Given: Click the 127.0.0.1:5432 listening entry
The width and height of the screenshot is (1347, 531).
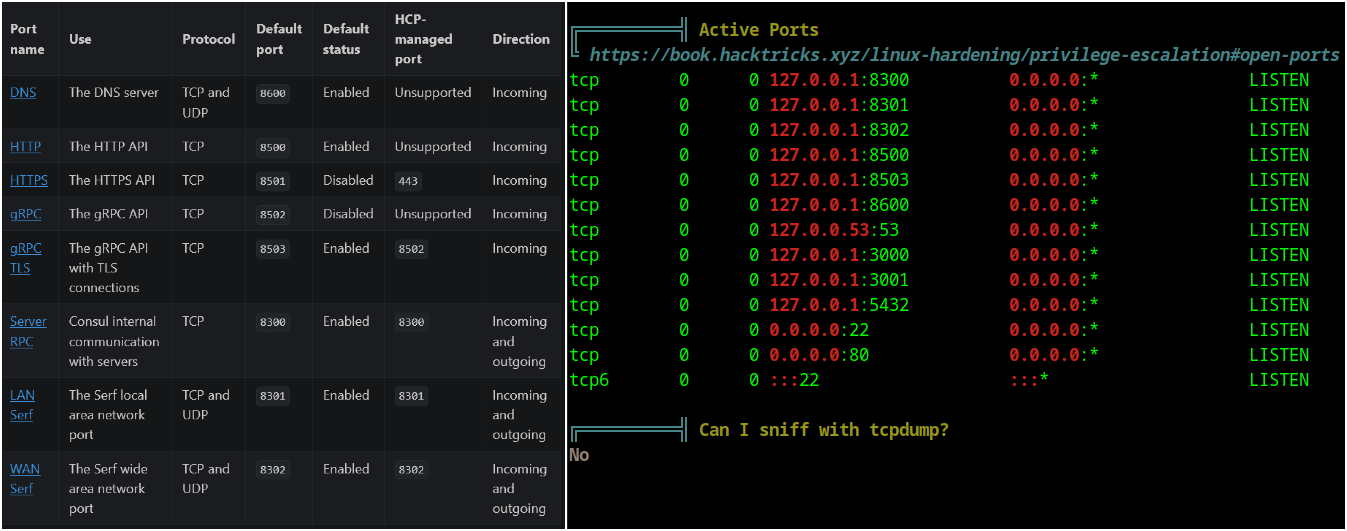Looking at the screenshot, I should (839, 305).
